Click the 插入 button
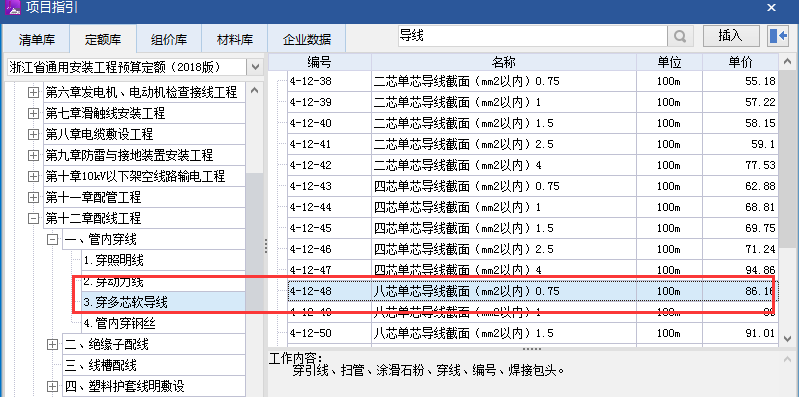 [731, 36]
